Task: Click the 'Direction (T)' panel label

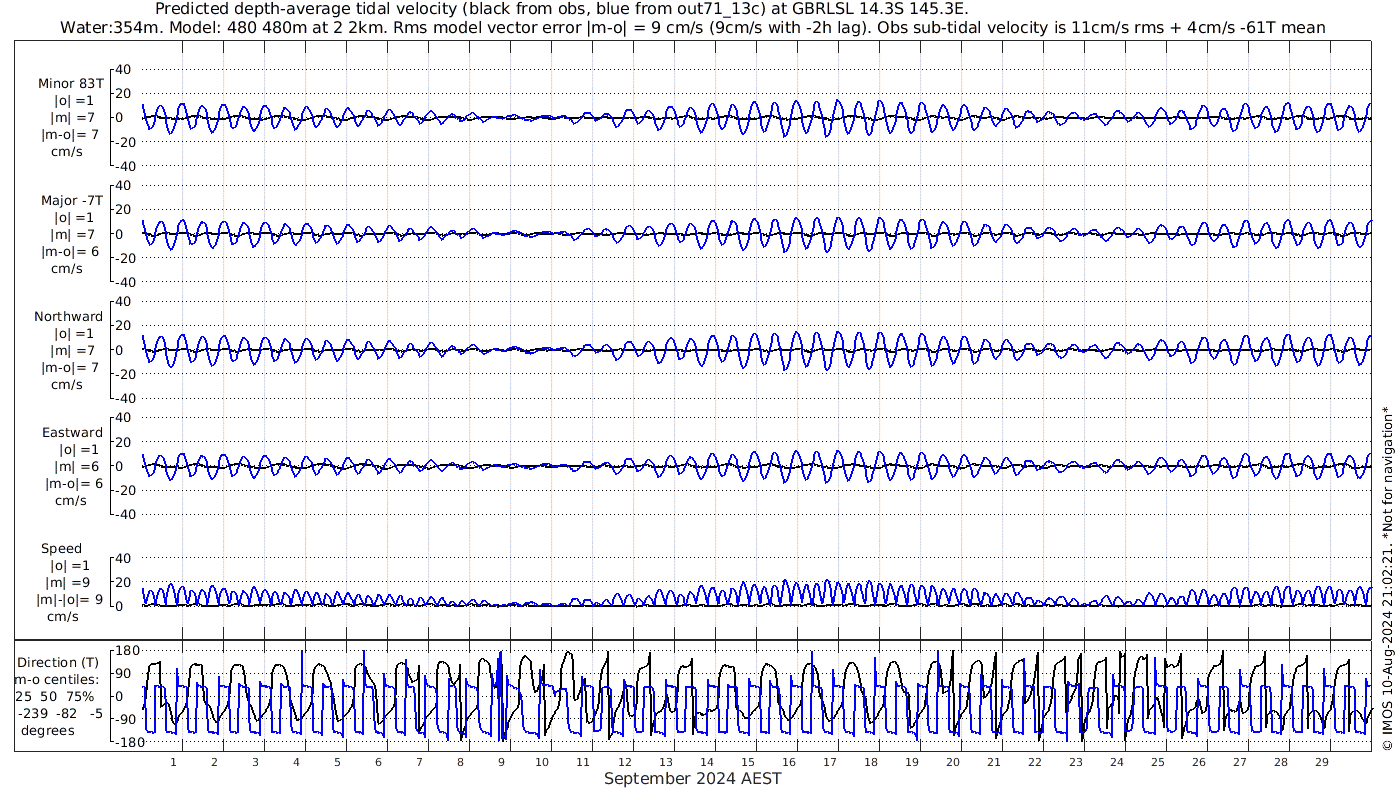Action: pyautogui.click(x=59, y=662)
